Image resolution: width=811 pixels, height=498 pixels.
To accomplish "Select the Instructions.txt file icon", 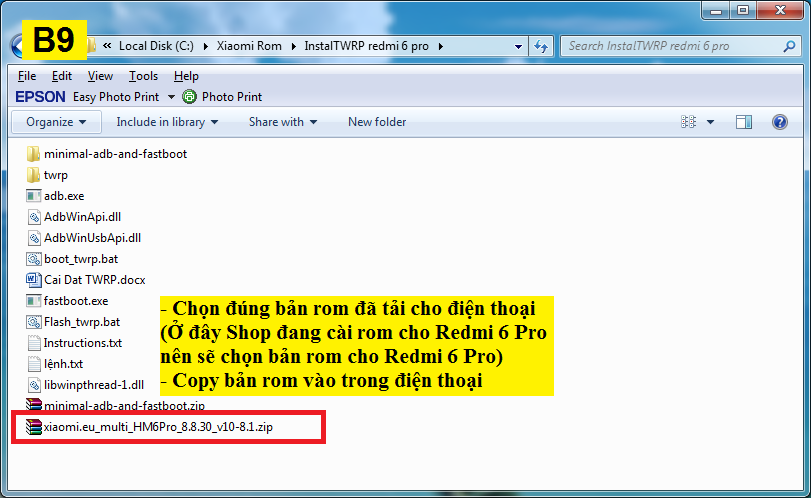I will coord(34,343).
